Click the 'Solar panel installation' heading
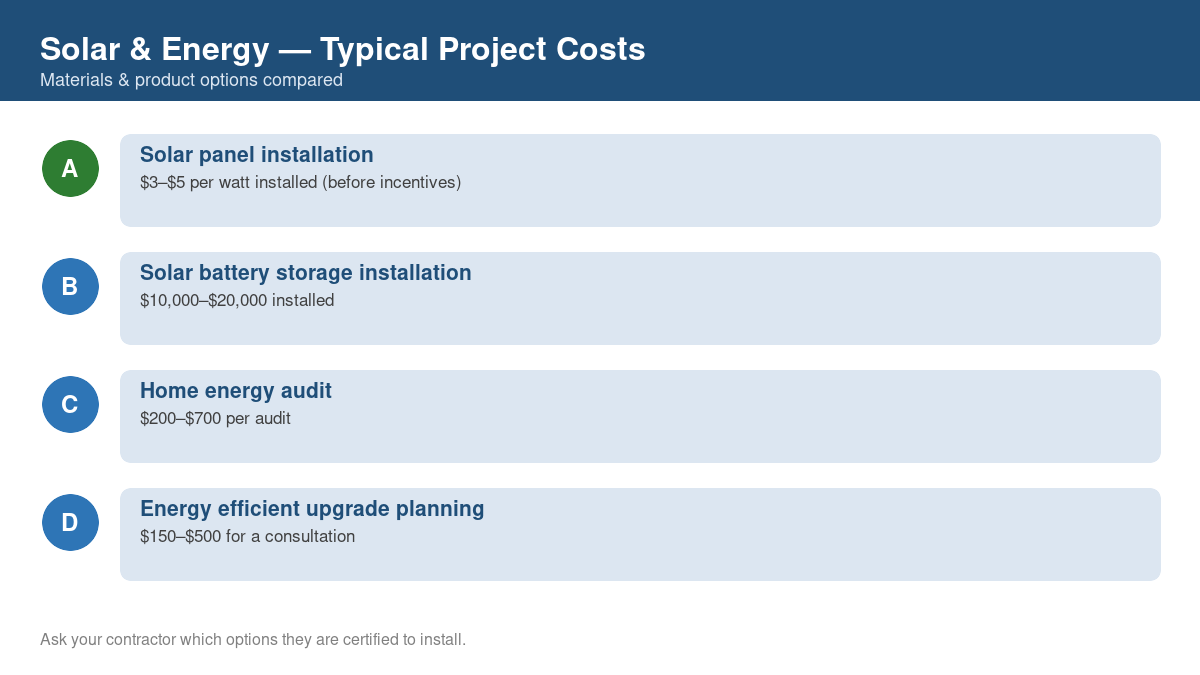This screenshot has width=1200, height=675. pyautogui.click(x=256, y=155)
